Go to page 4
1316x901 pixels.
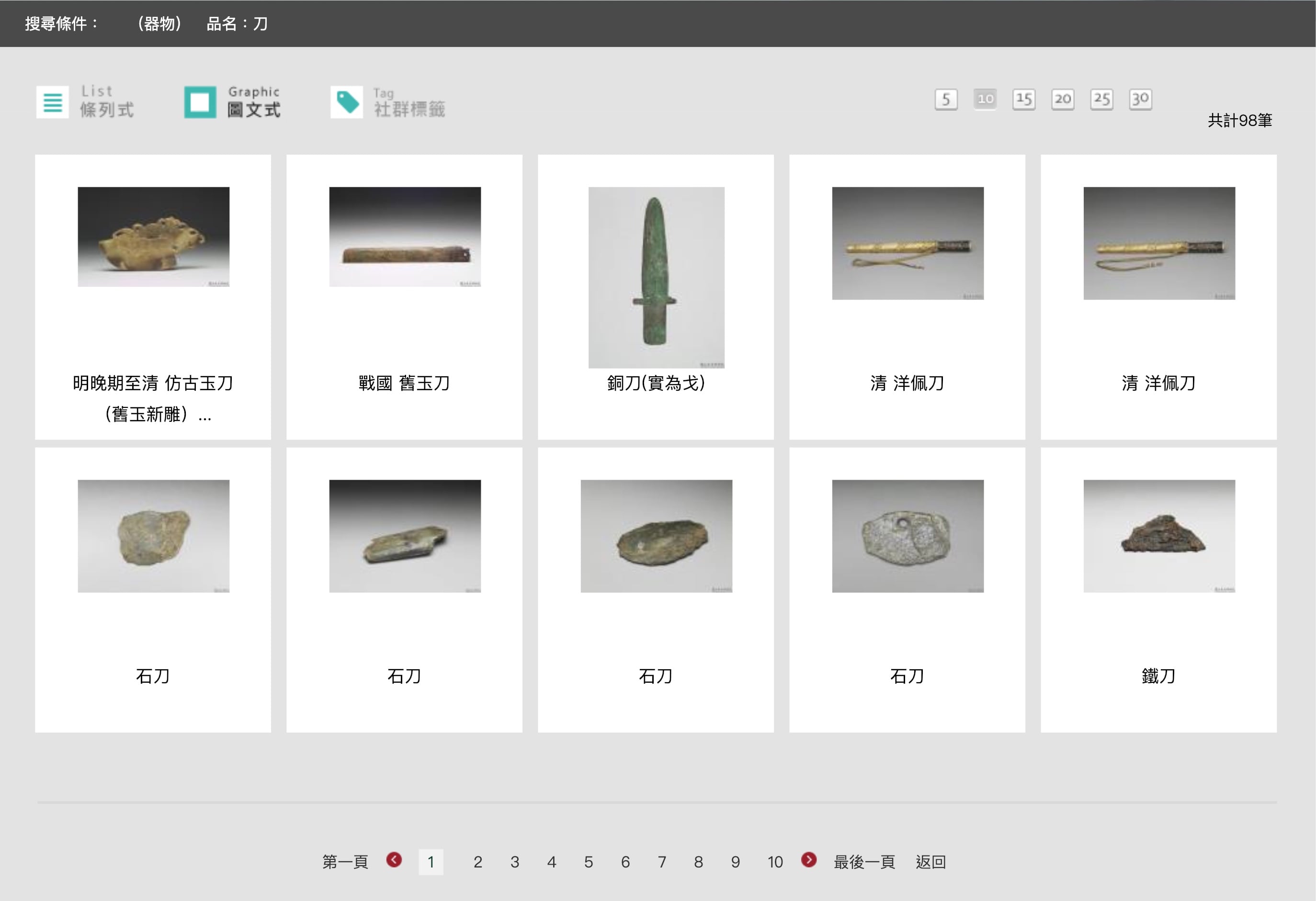552,862
